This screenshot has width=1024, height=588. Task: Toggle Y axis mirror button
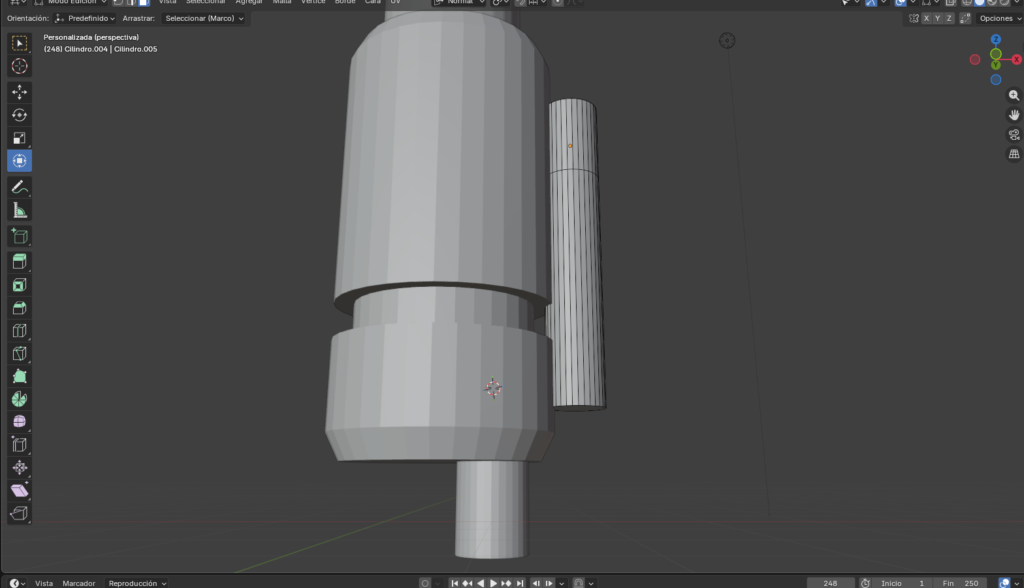[937, 18]
